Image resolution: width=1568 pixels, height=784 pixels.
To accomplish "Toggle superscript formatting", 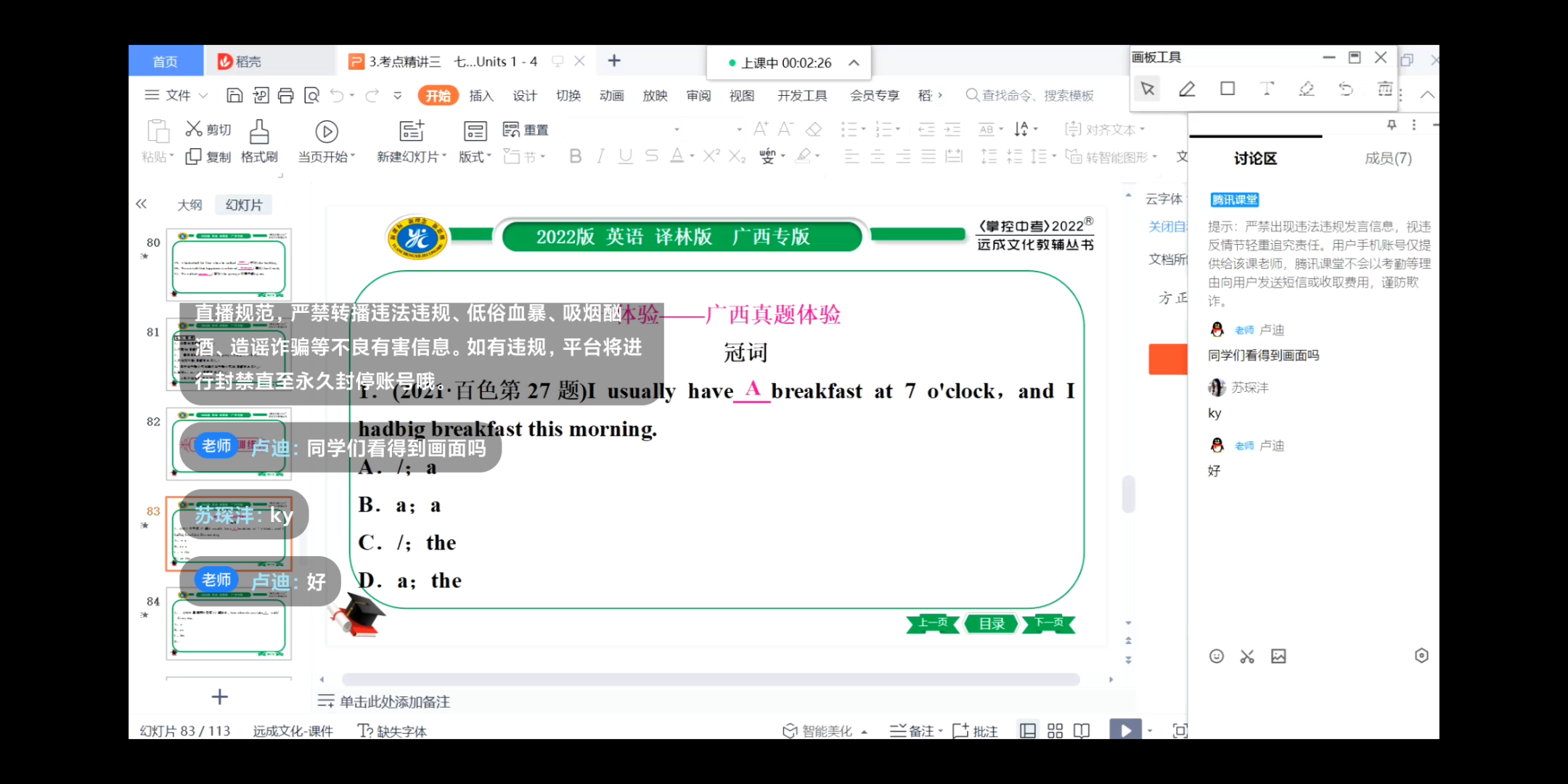I will (x=711, y=155).
